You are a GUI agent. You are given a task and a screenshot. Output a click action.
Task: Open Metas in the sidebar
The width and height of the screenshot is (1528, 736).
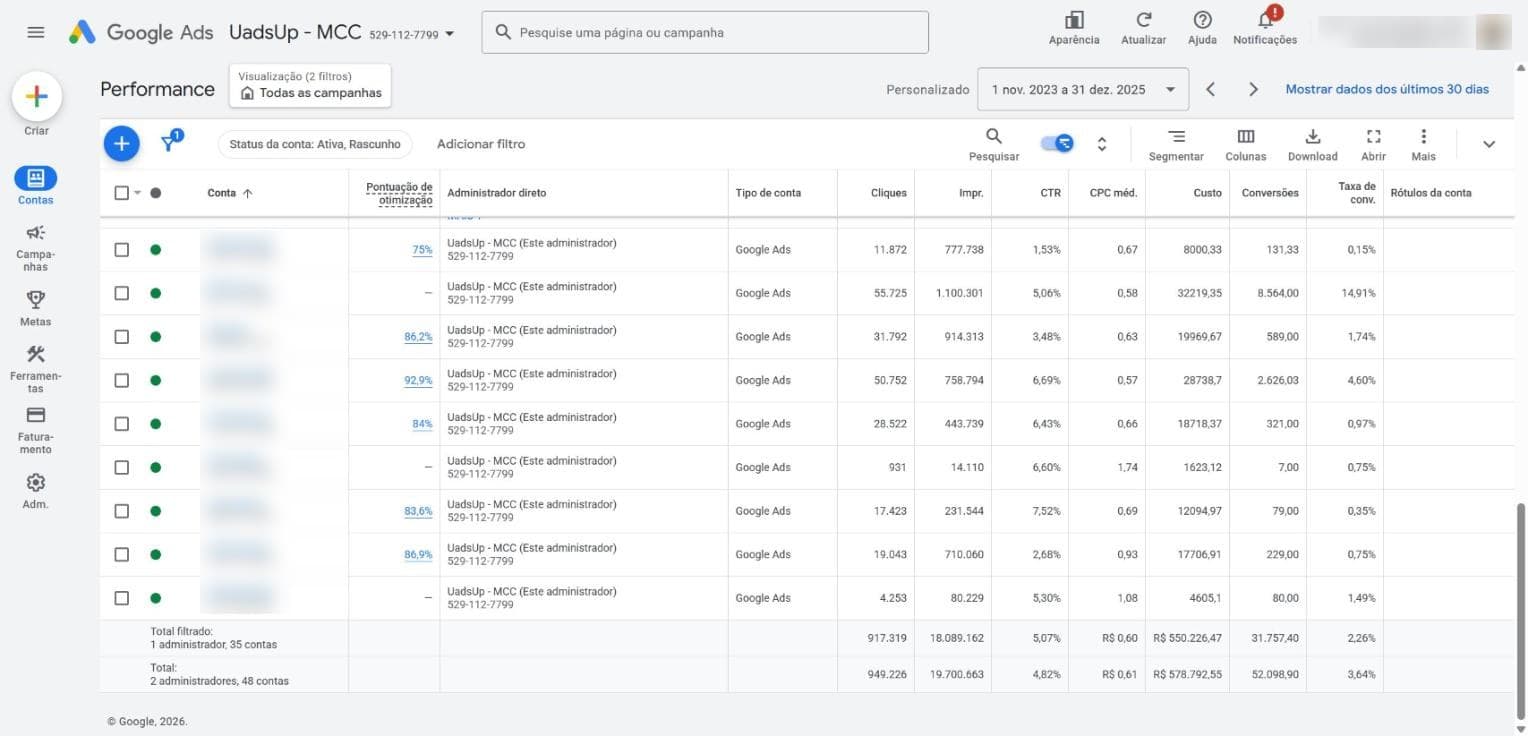(x=36, y=308)
